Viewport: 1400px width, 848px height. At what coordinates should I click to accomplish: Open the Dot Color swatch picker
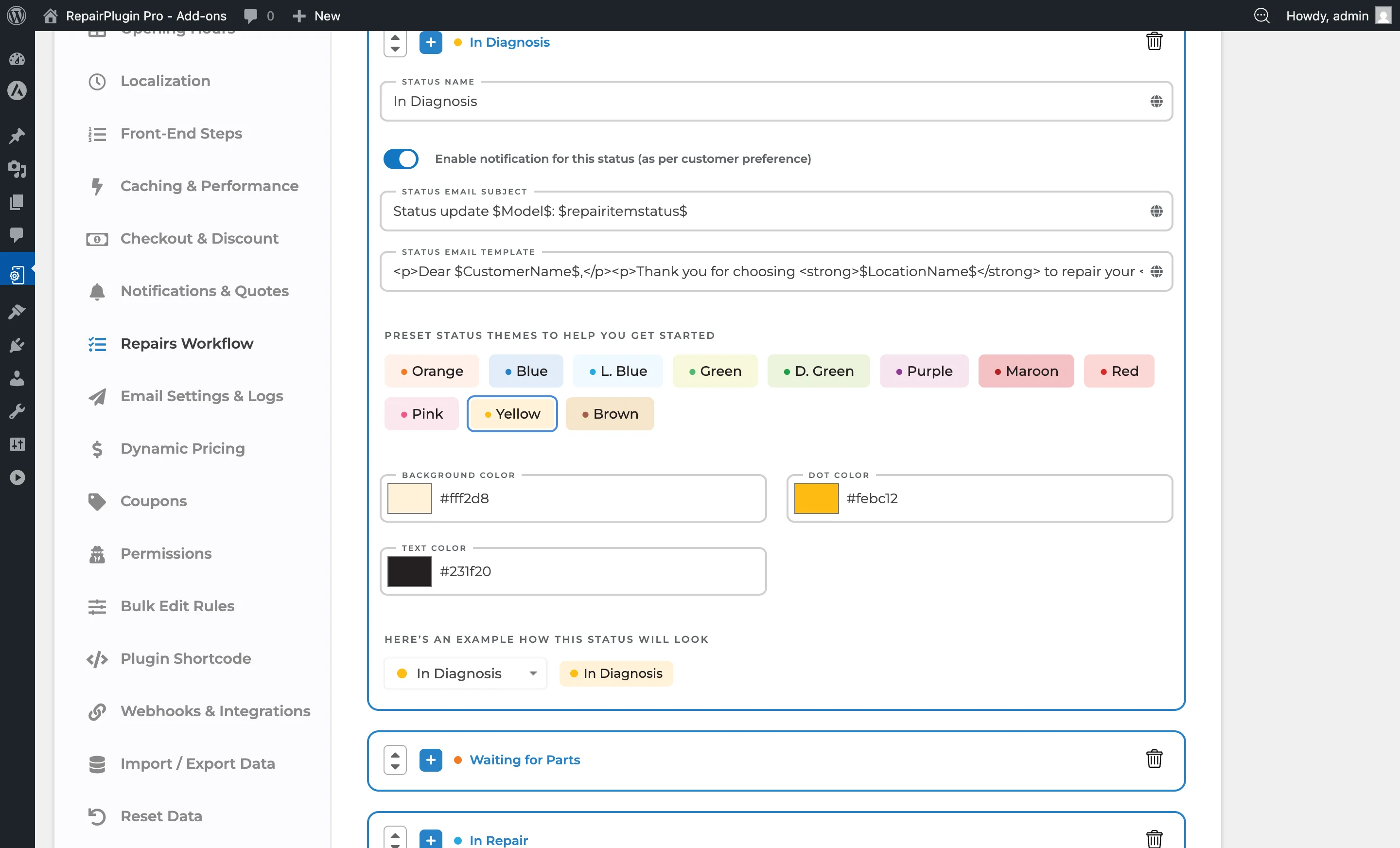[817, 498]
